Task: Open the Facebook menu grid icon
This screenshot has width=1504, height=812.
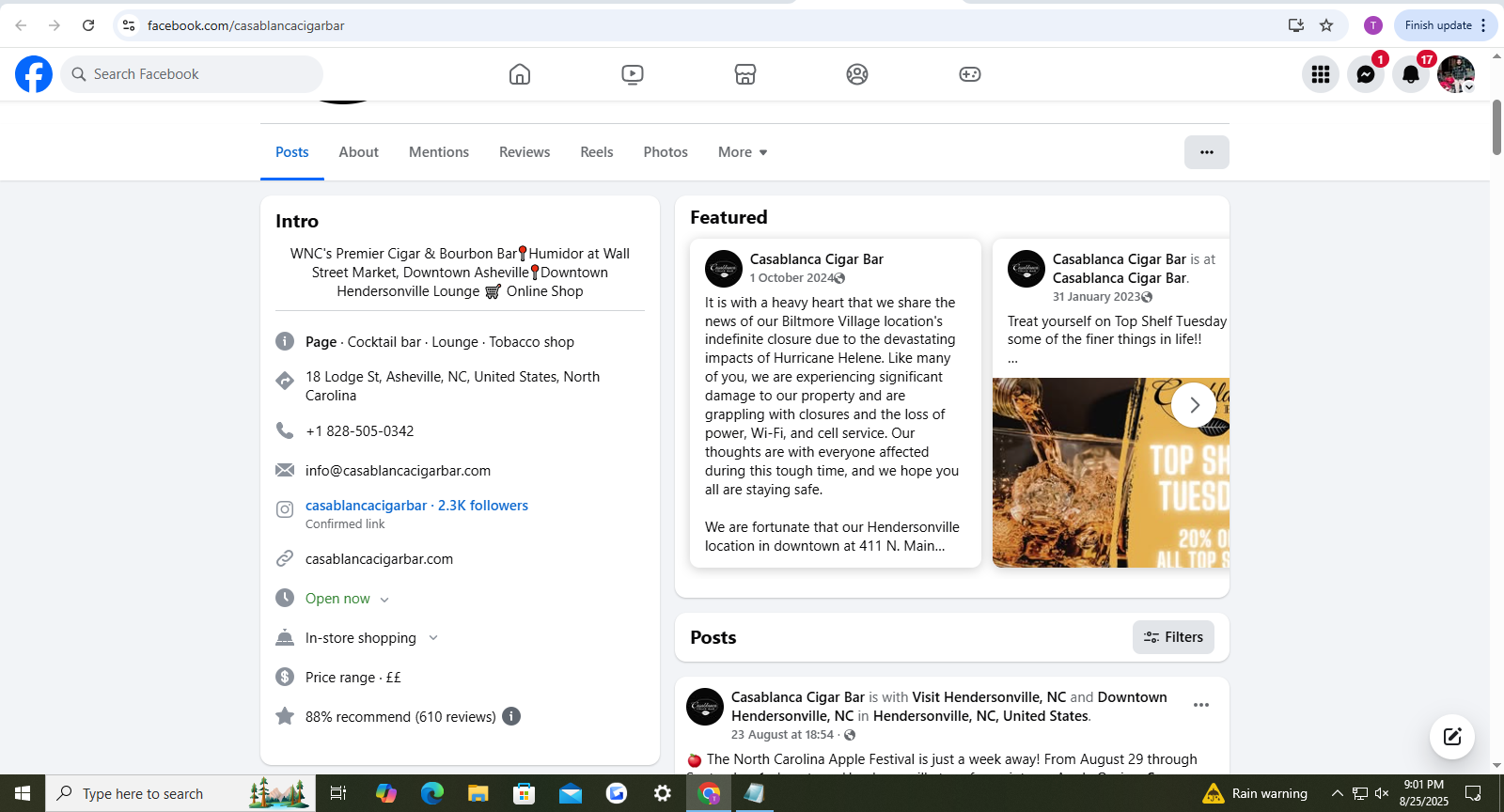Action: (1321, 74)
